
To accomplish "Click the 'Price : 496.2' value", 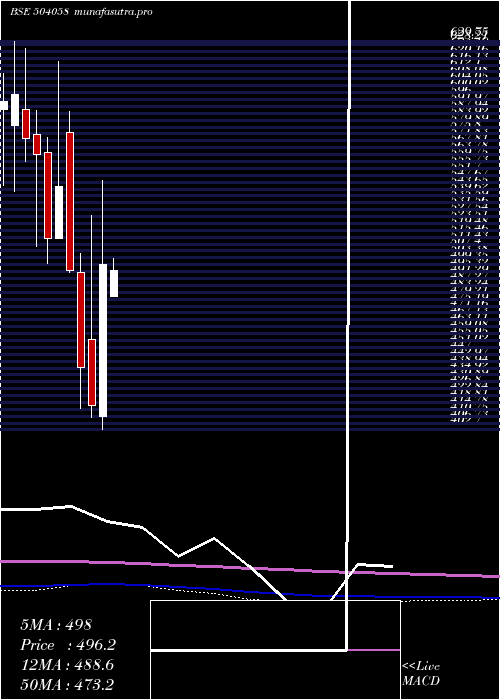I will (68, 645).
